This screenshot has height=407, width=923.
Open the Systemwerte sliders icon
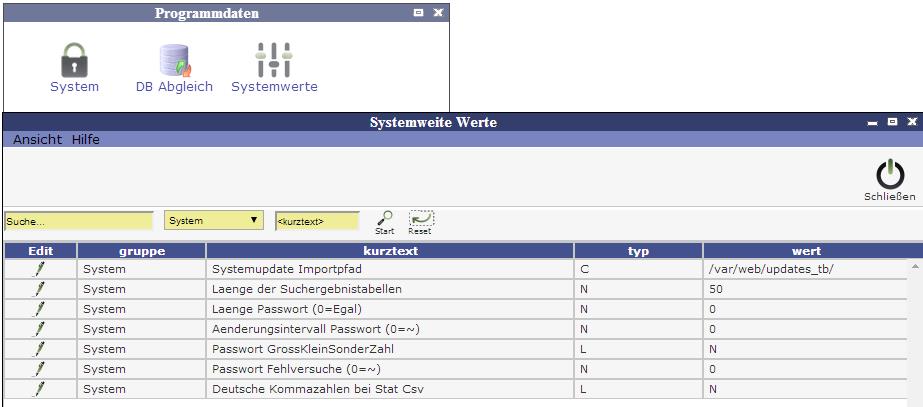273,60
